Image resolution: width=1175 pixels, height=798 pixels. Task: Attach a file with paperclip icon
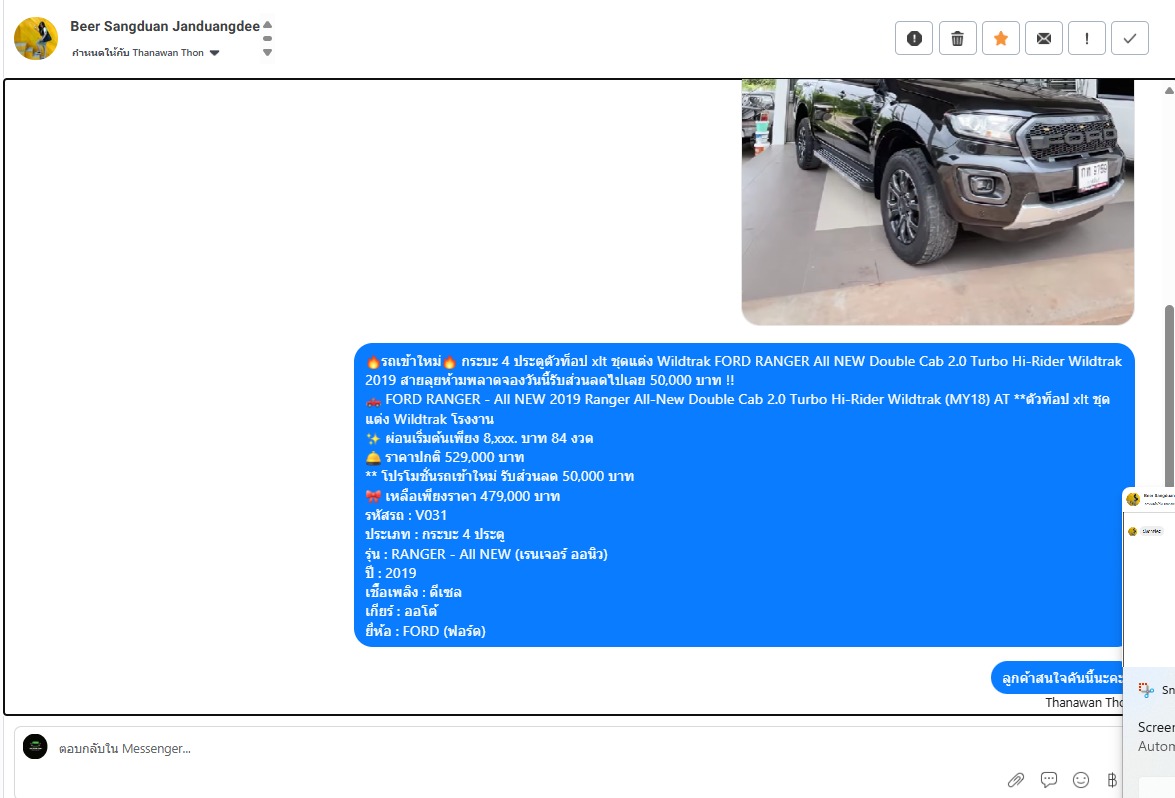1015,780
